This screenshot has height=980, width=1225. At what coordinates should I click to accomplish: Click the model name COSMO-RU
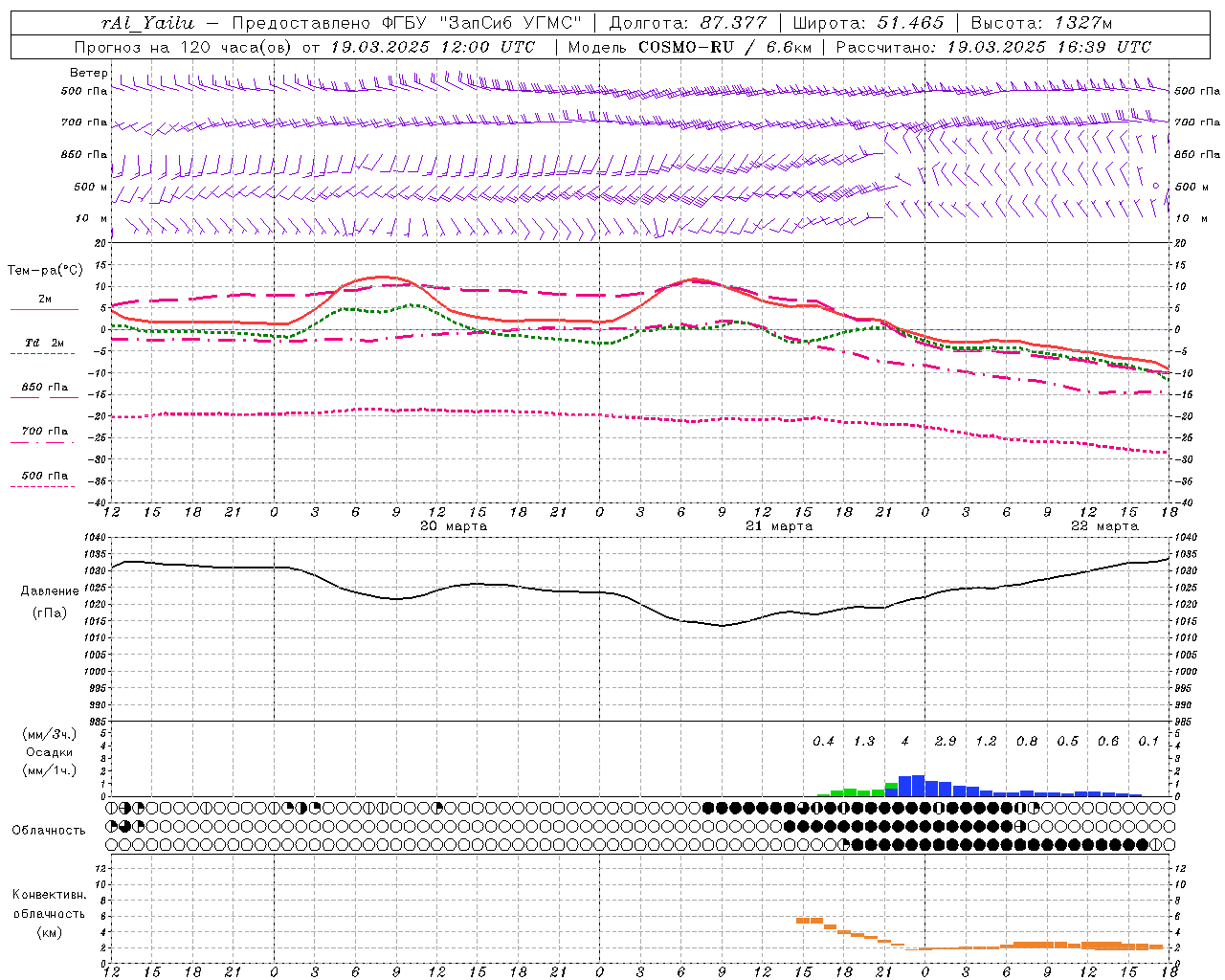tap(685, 47)
